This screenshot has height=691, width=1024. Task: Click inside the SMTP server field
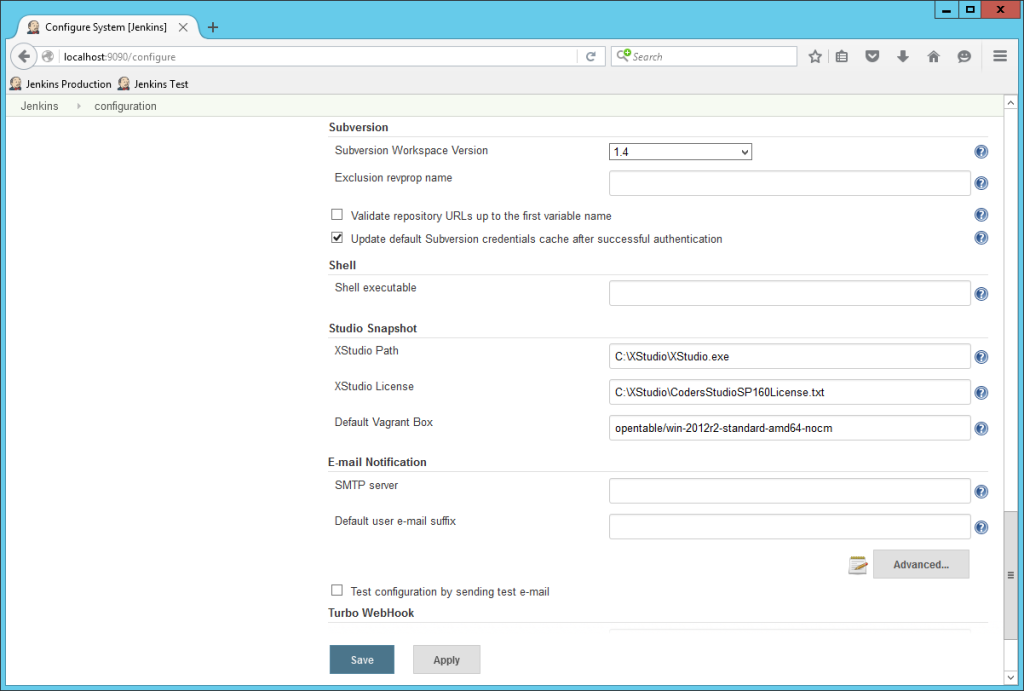pyautogui.click(x=789, y=490)
